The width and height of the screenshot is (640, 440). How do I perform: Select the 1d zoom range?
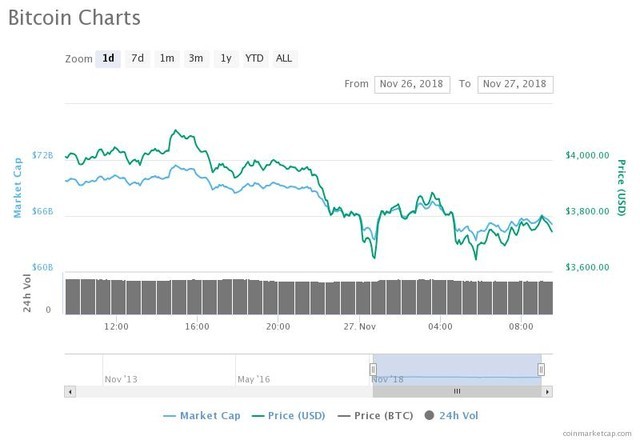pyautogui.click(x=108, y=58)
